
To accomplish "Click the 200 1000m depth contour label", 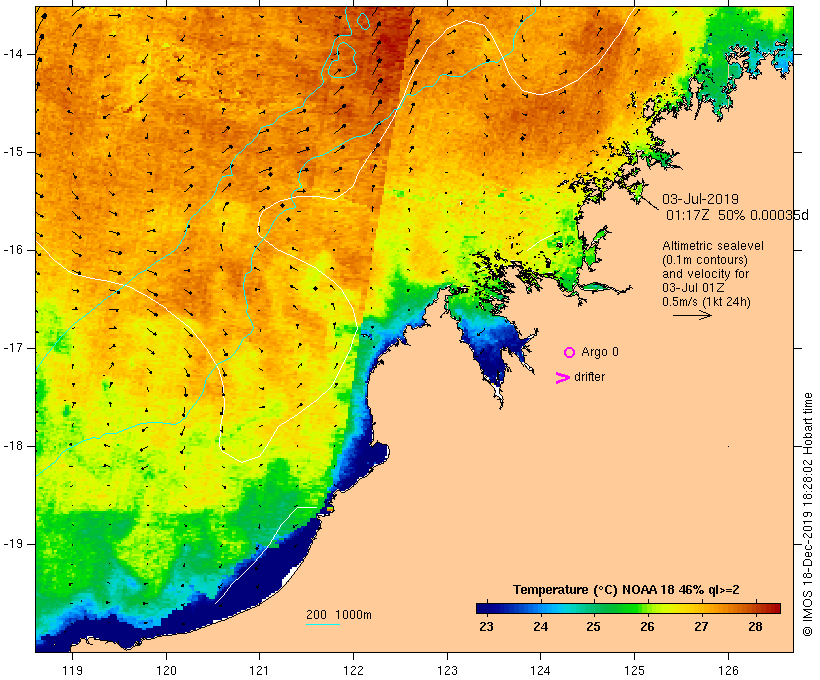I will click(x=339, y=615).
